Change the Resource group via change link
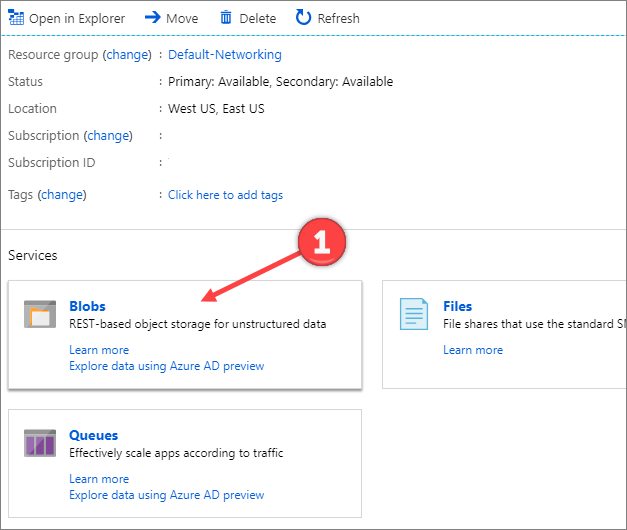 pos(127,54)
